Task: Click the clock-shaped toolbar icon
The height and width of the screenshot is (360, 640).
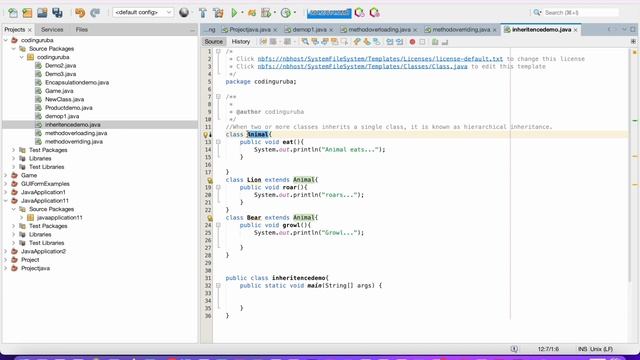Action: click(286, 13)
